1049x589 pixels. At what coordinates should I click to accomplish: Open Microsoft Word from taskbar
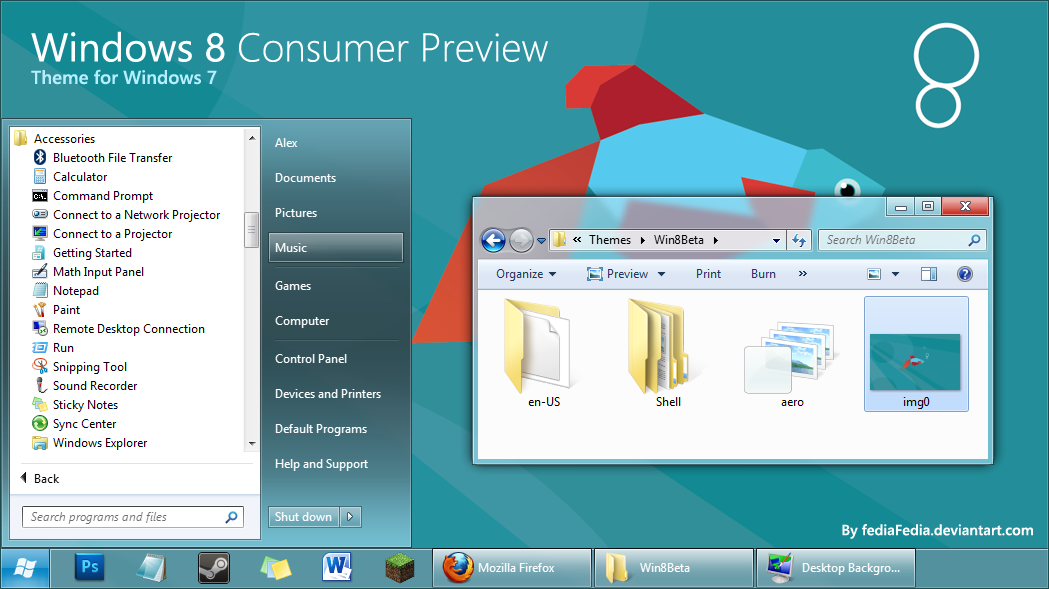[x=337, y=568]
